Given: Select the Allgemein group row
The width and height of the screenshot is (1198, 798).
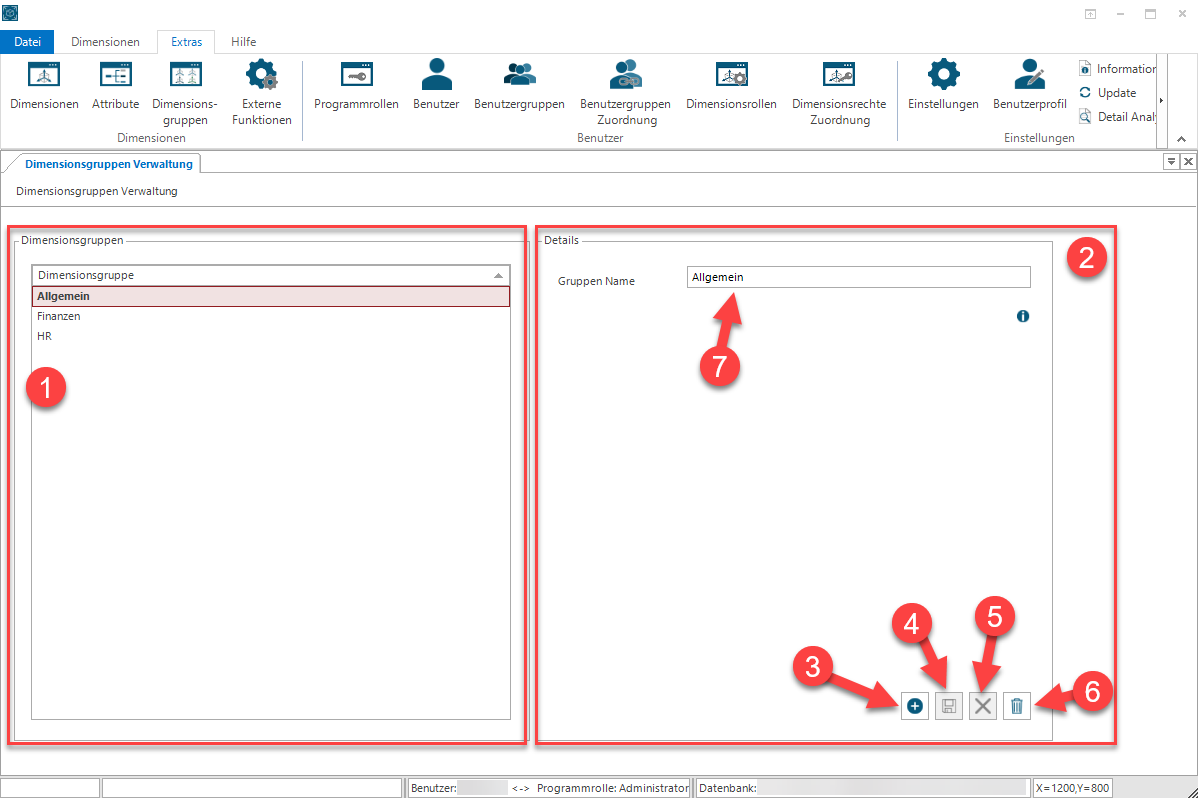Looking at the screenshot, I should click(x=270, y=296).
